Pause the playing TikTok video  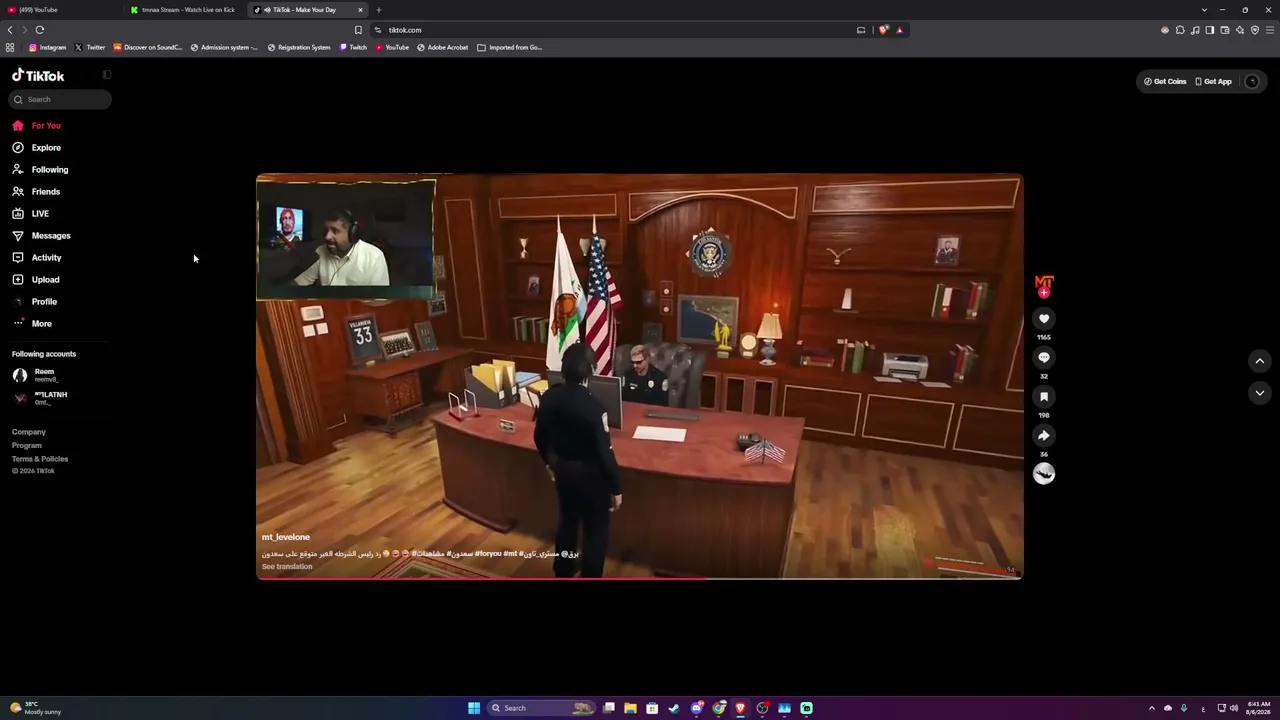pos(640,377)
